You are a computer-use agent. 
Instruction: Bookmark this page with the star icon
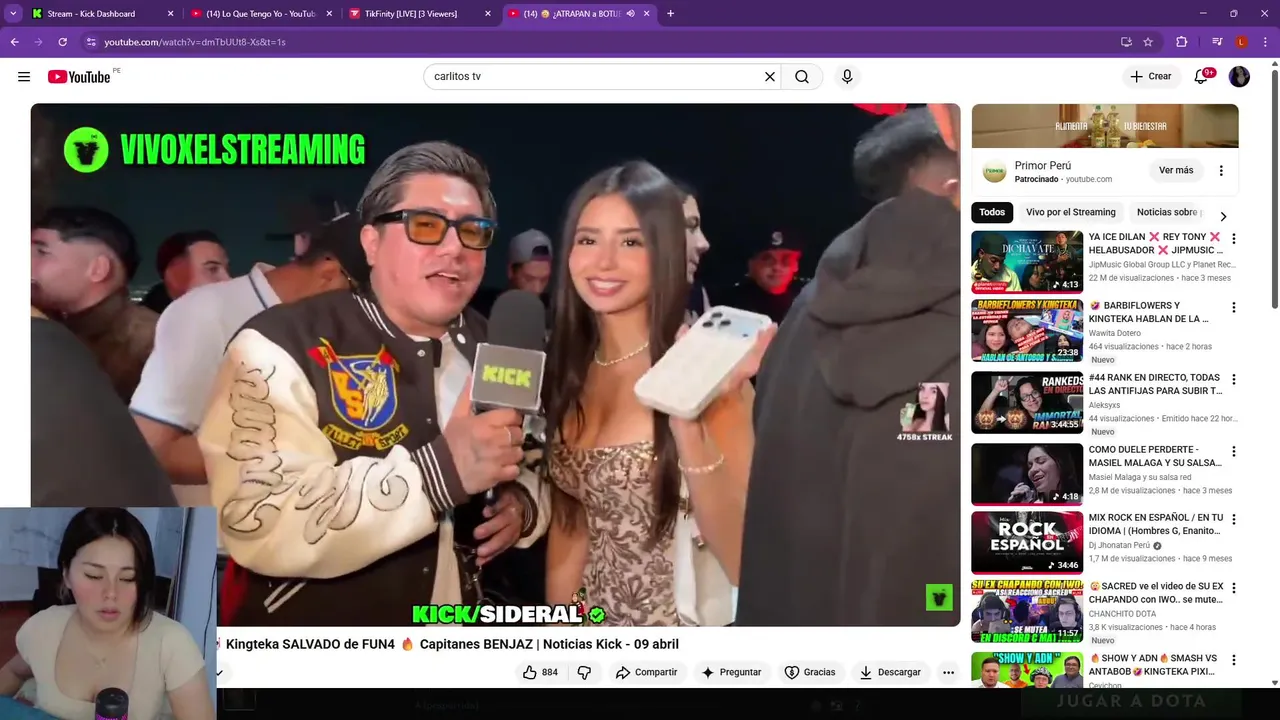coord(1148,42)
